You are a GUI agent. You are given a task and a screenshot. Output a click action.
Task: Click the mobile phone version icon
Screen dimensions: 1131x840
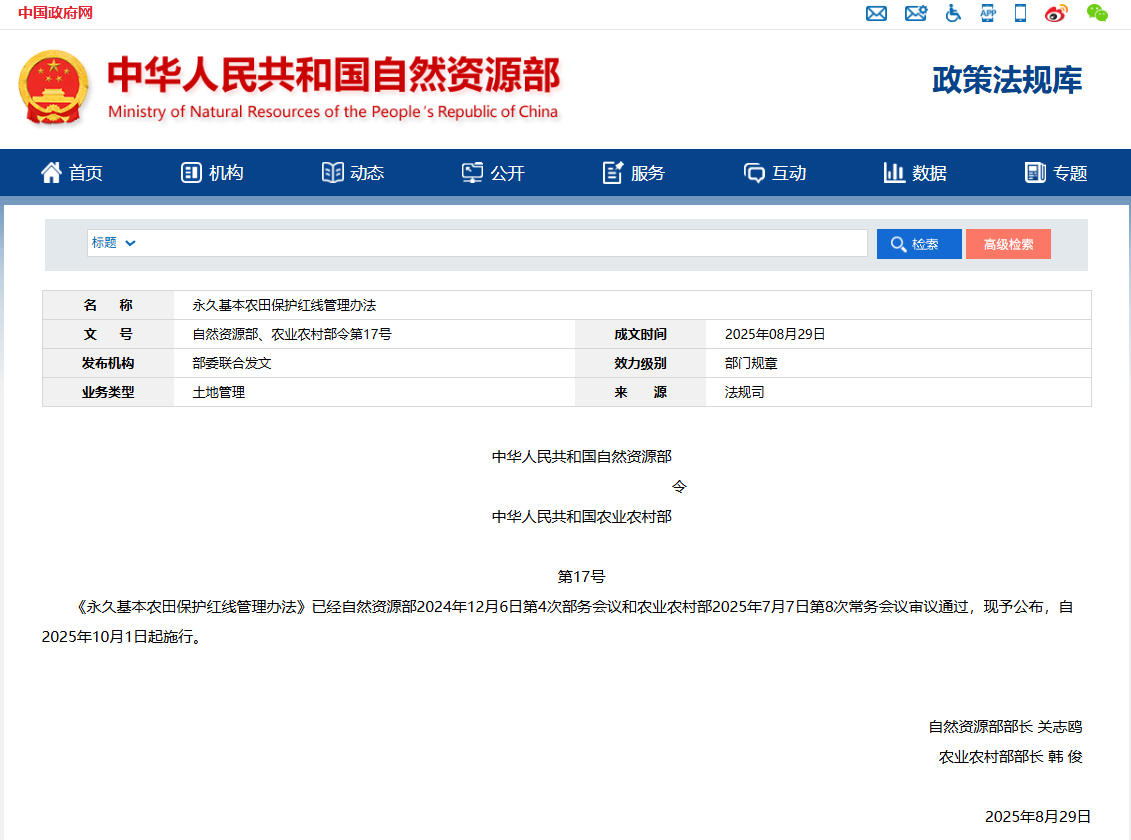(x=1021, y=13)
